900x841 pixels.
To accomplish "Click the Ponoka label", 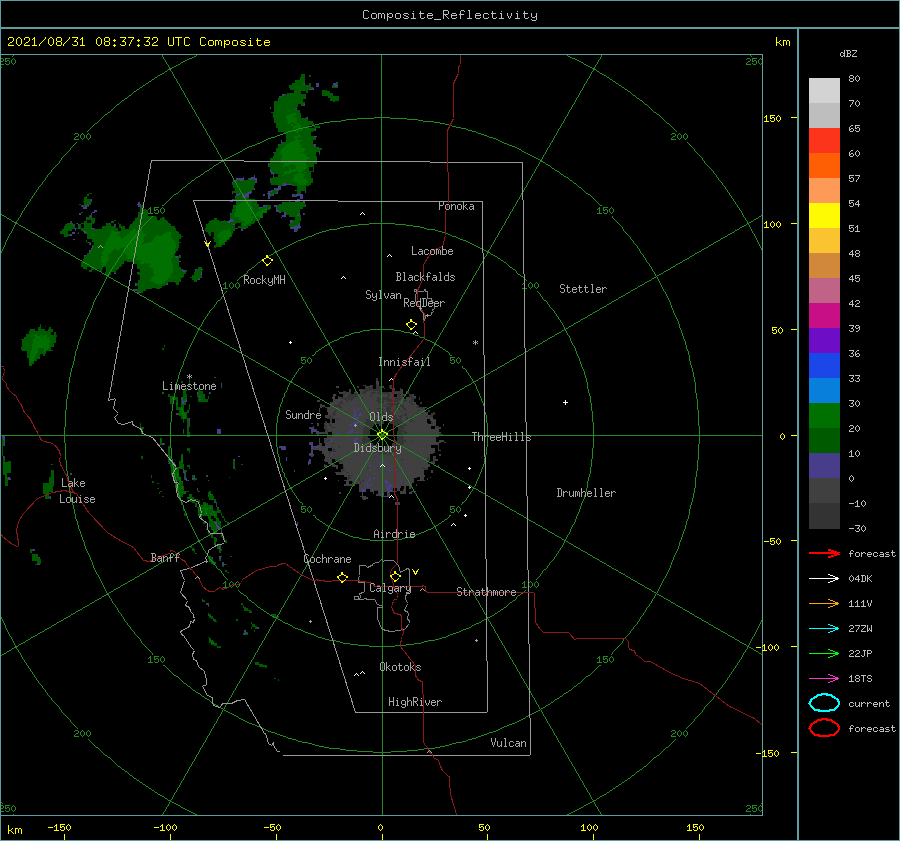I will [456, 206].
